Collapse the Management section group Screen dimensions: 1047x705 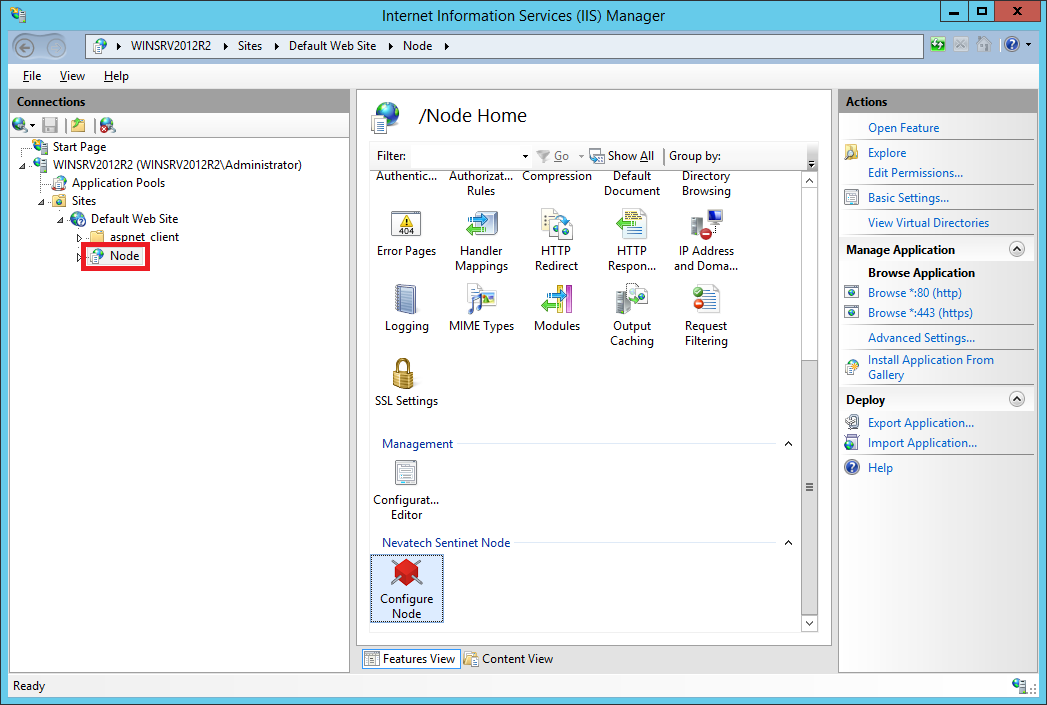787,444
